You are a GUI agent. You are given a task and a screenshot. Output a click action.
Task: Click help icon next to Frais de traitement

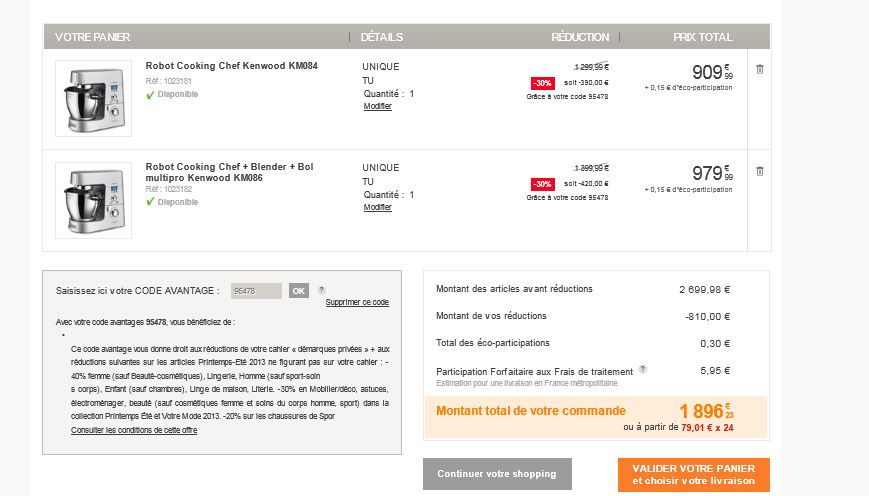point(643,369)
